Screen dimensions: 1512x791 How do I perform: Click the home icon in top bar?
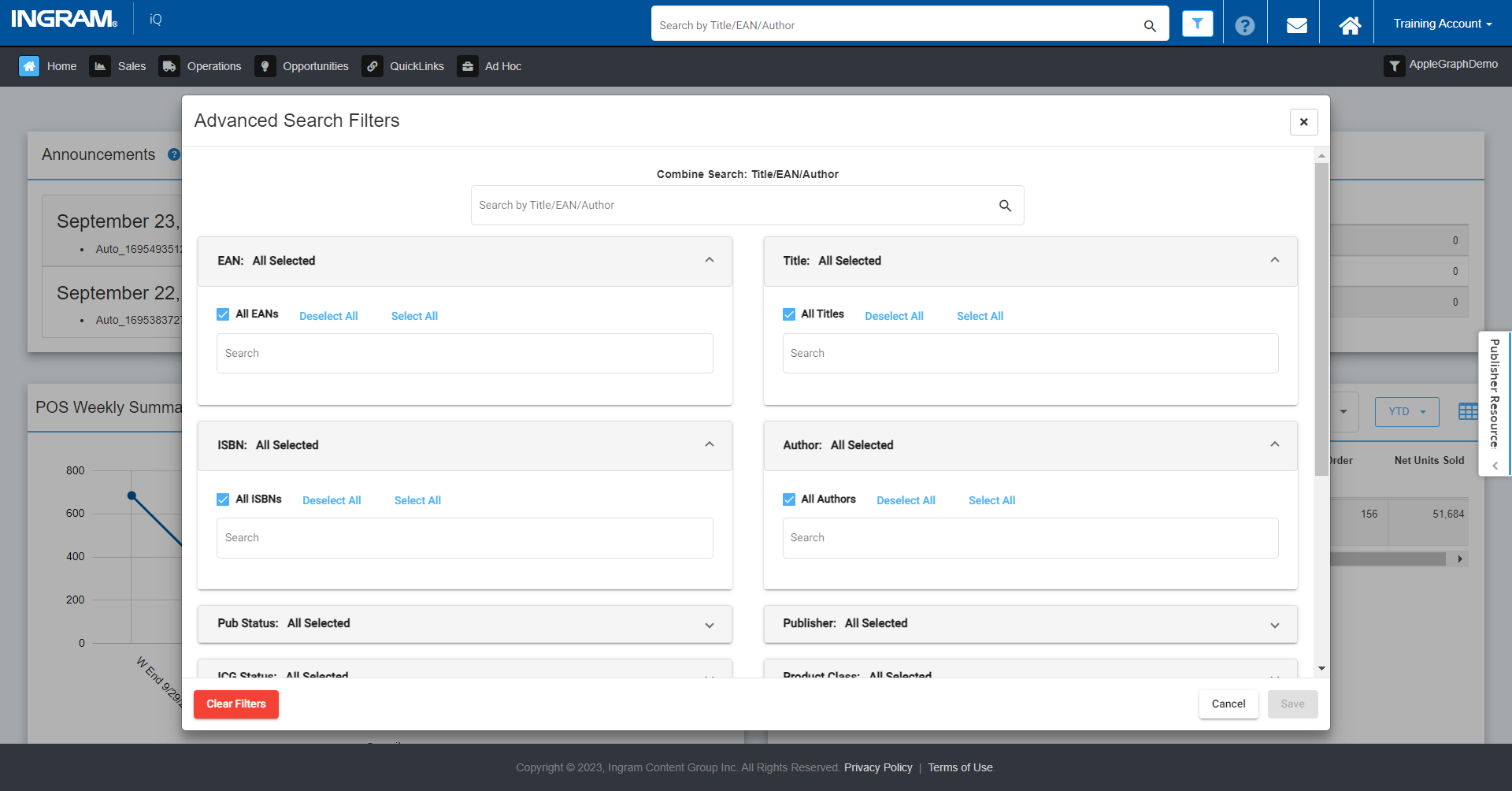pyautogui.click(x=1349, y=24)
